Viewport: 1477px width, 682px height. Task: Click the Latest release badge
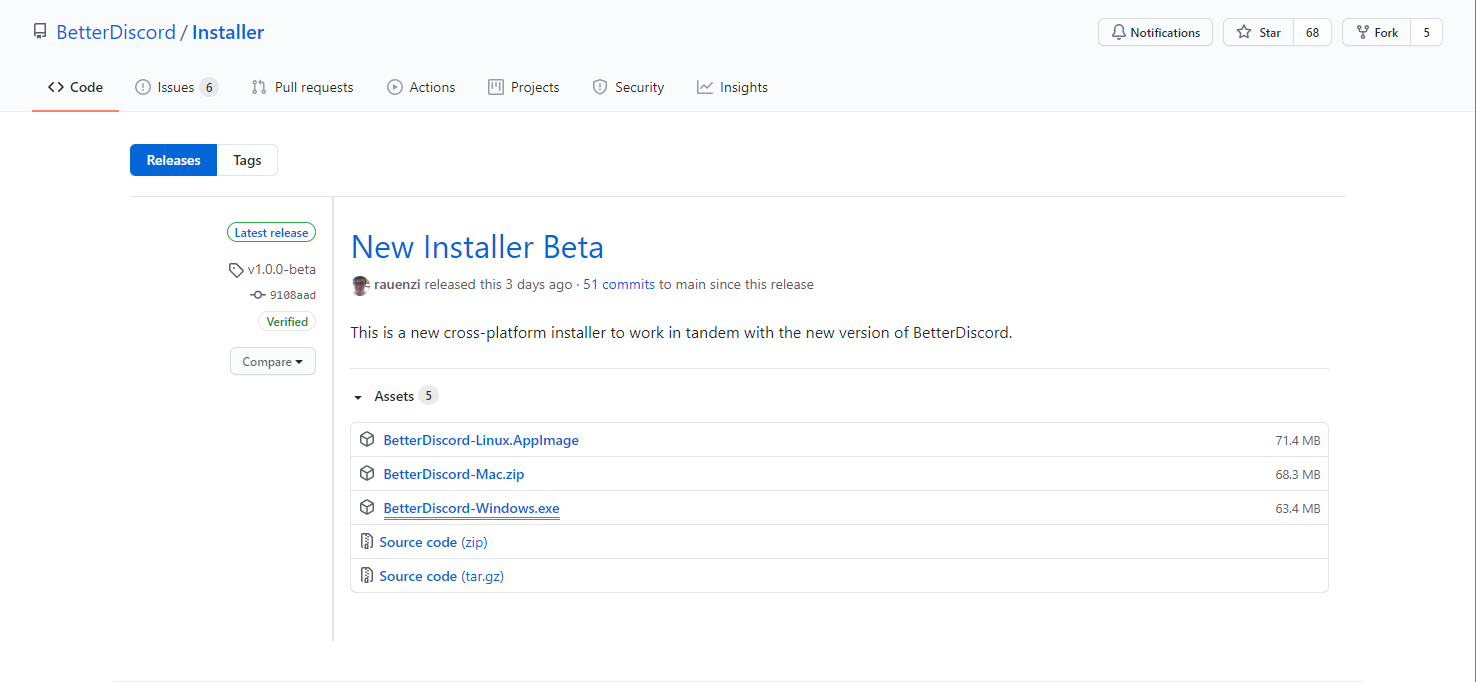pyautogui.click(x=271, y=232)
